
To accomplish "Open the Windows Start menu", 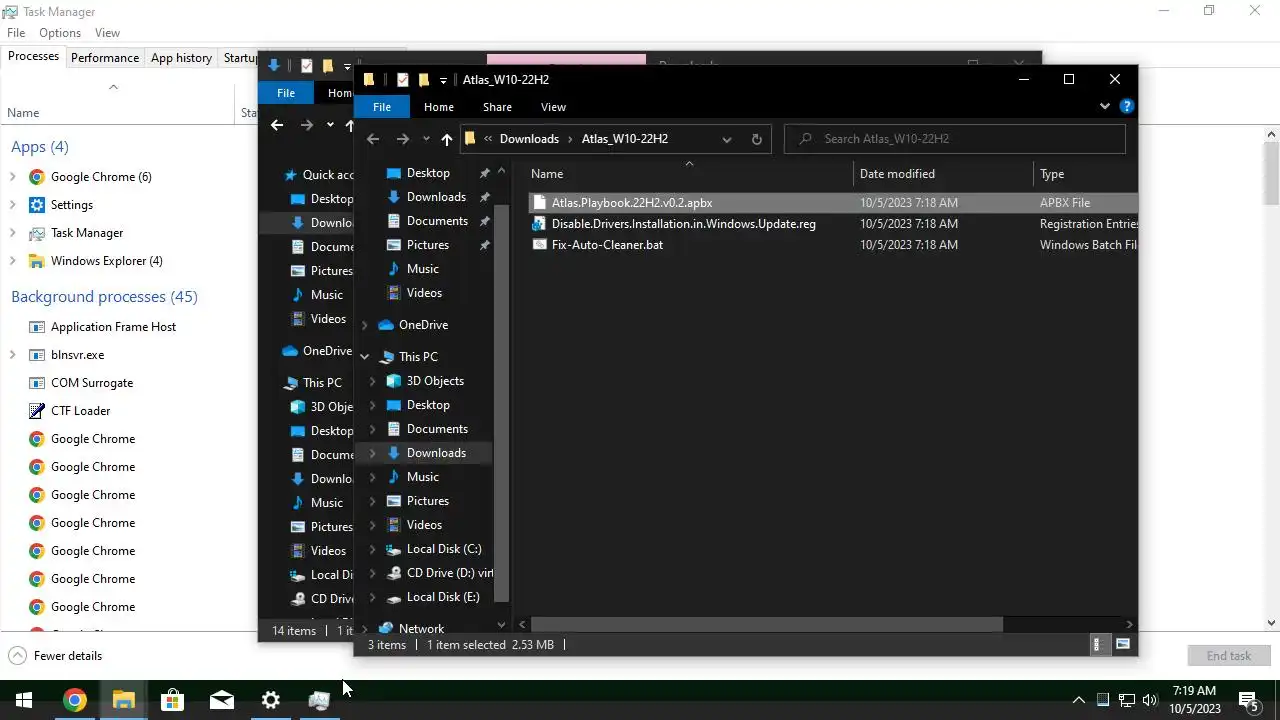I will pyautogui.click(x=24, y=700).
